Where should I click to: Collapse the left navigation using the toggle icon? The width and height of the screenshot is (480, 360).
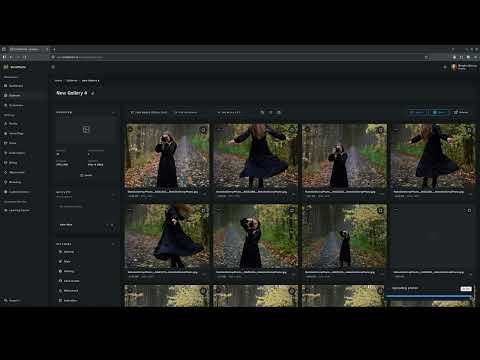point(53,67)
